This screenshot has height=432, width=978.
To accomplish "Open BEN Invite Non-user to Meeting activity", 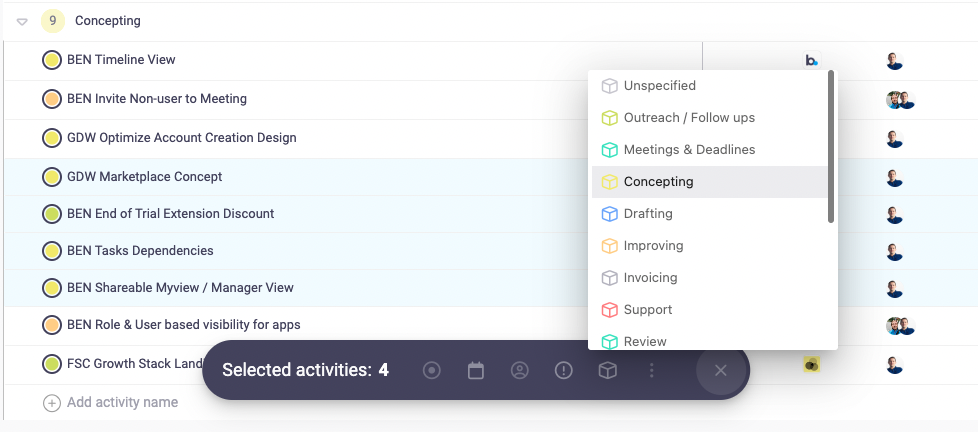I will pos(157,99).
